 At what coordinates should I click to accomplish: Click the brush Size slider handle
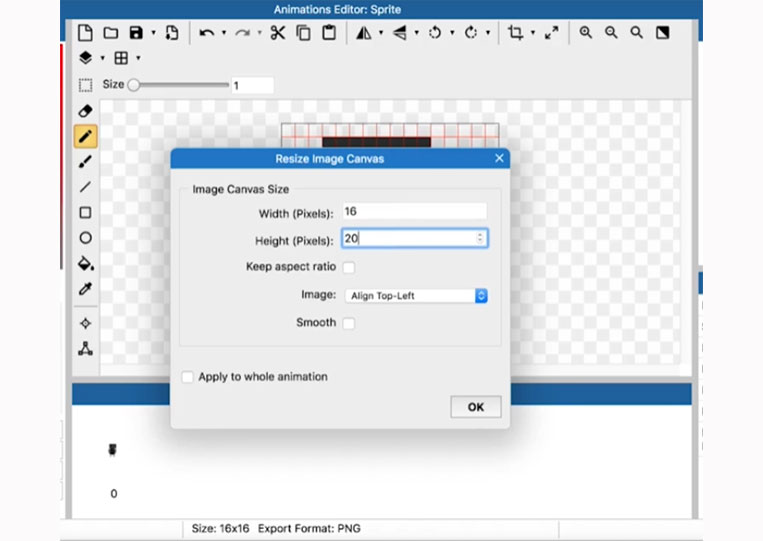coord(133,85)
